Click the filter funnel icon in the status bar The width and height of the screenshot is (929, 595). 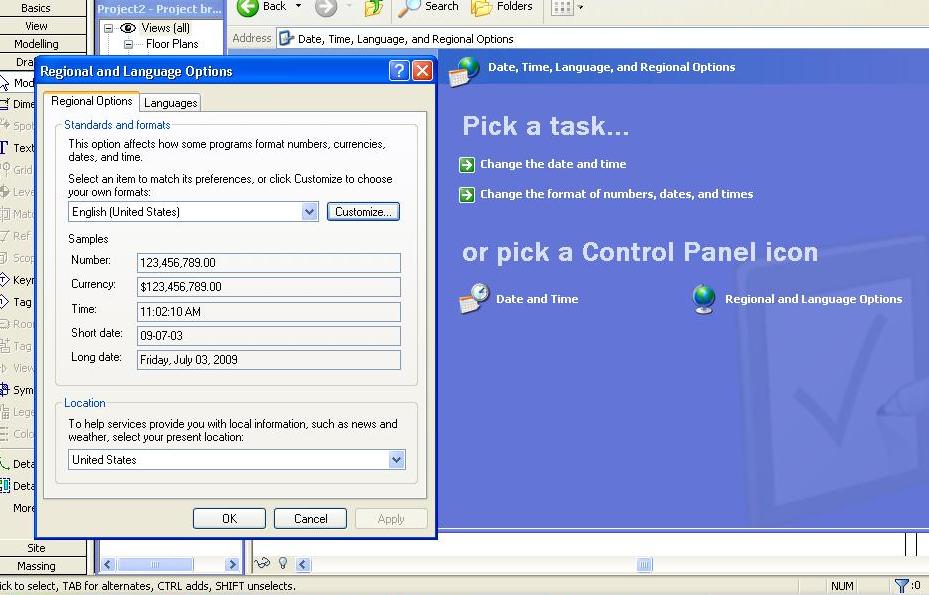pos(901,586)
